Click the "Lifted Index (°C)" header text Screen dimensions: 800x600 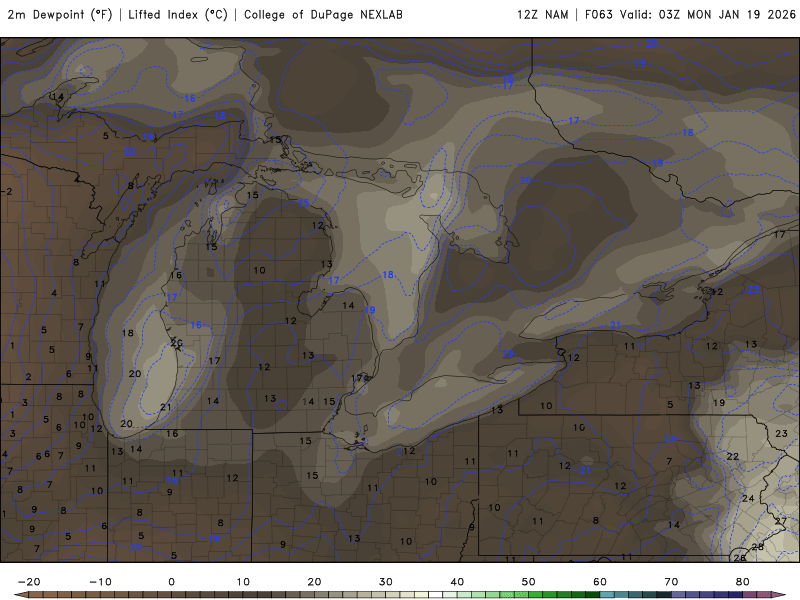(178, 15)
